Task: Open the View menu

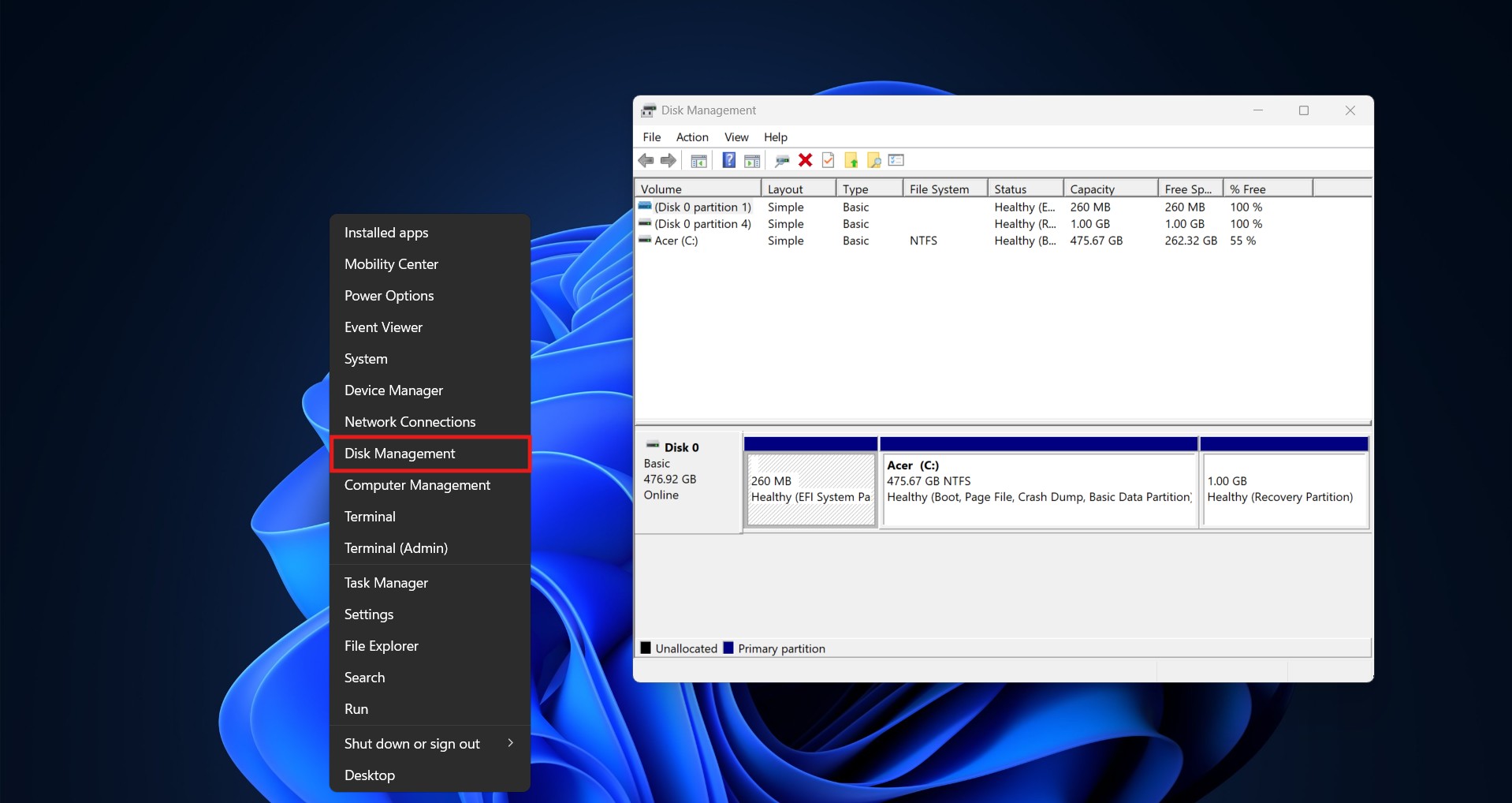Action: coord(736,137)
